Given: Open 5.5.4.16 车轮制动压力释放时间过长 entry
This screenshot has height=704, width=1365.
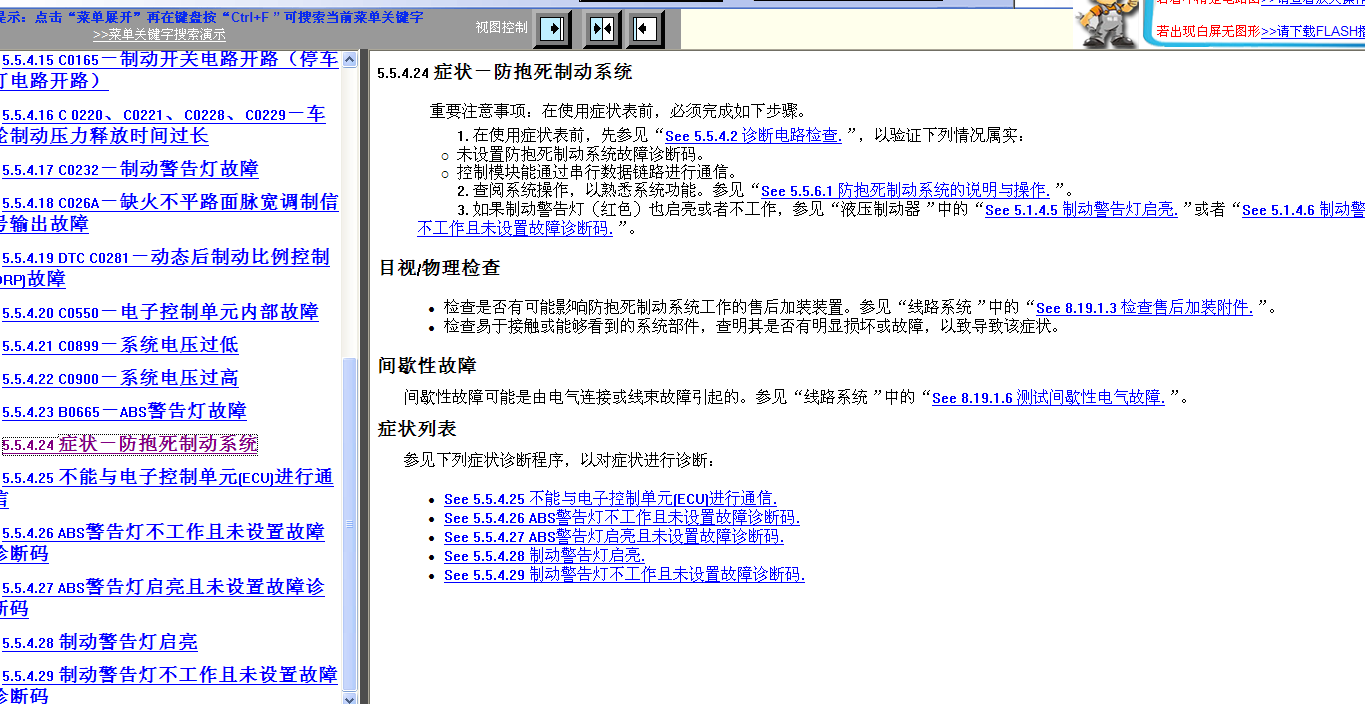Looking at the screenshot, I should 163,125.
